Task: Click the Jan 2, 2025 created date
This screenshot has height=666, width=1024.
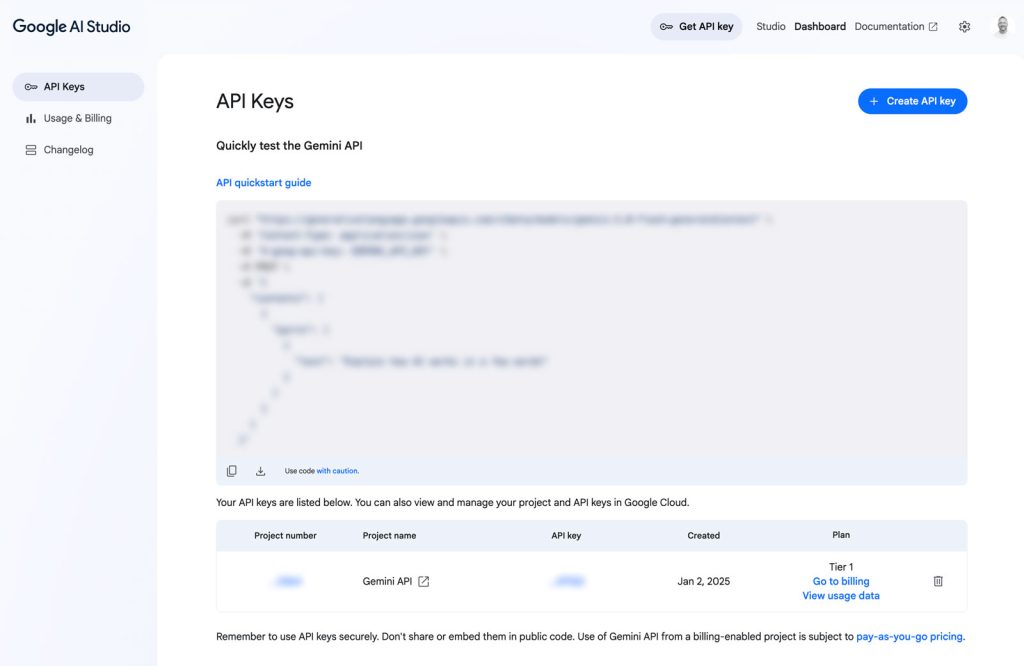Action: tap(703, 581)
